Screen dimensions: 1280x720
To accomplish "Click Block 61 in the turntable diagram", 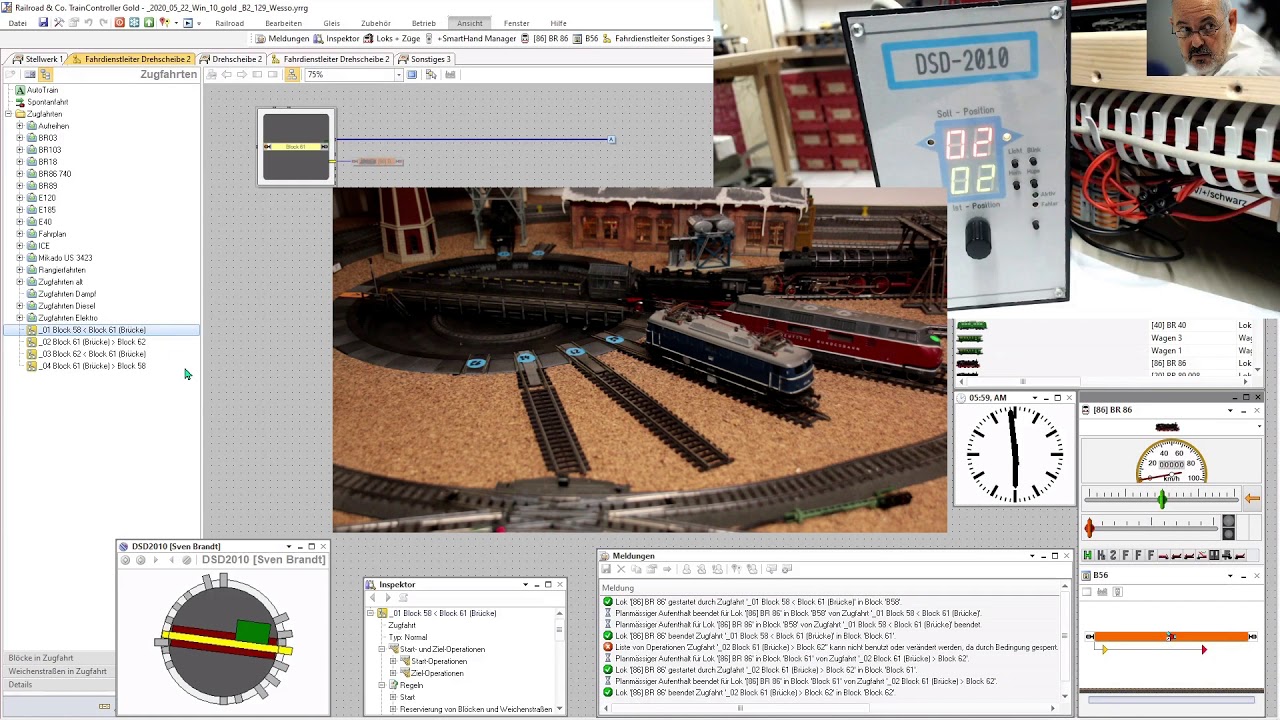I will (296, 147).
